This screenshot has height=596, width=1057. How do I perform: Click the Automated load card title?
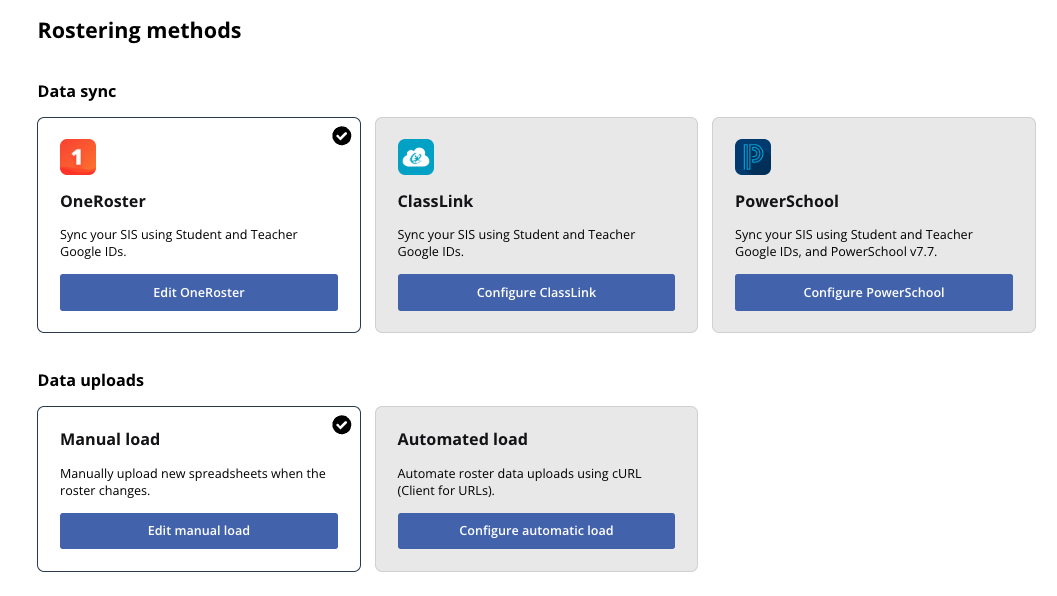click(462, 440)
